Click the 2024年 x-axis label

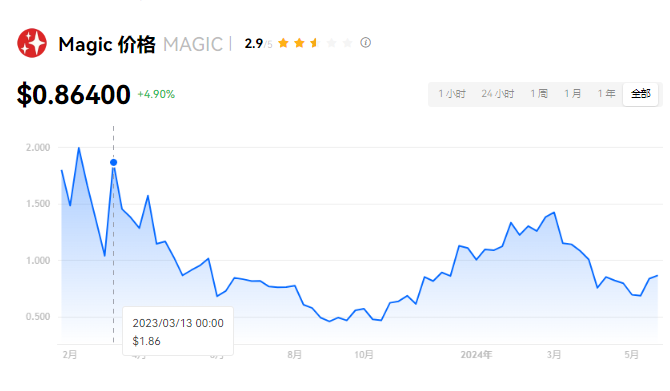pyautogui.click(x=476, y=355)
